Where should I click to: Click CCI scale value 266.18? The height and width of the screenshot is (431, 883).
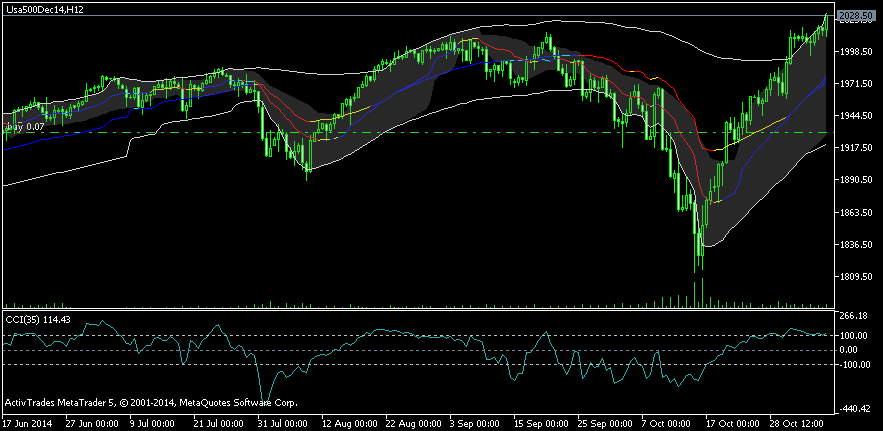tap(854, 316)
